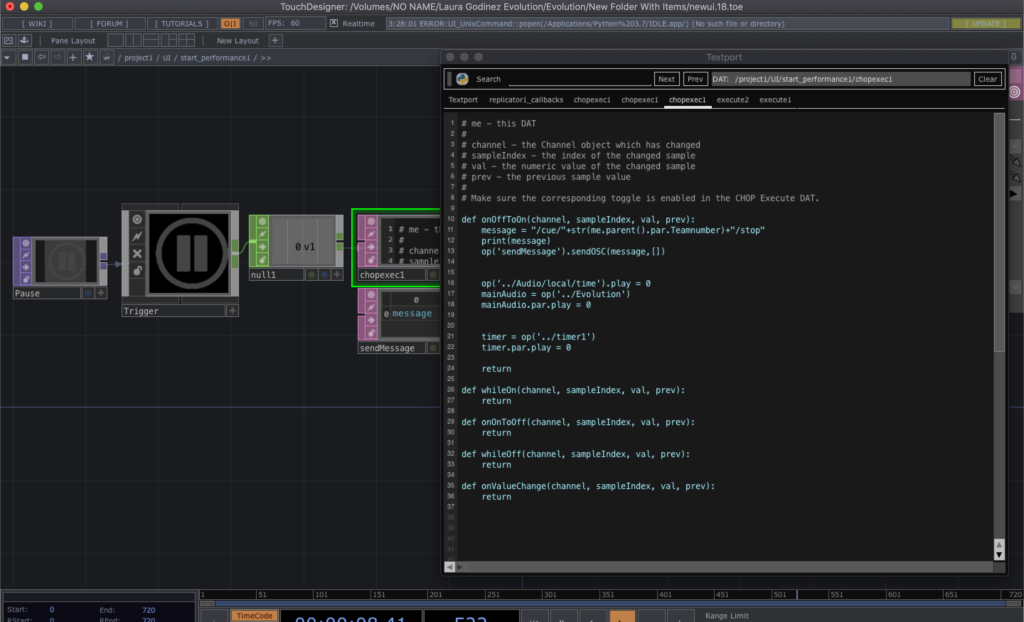1024x622 pixels.
Task: Toggle lock flag on the Pause node
Action: coord(26,280)
